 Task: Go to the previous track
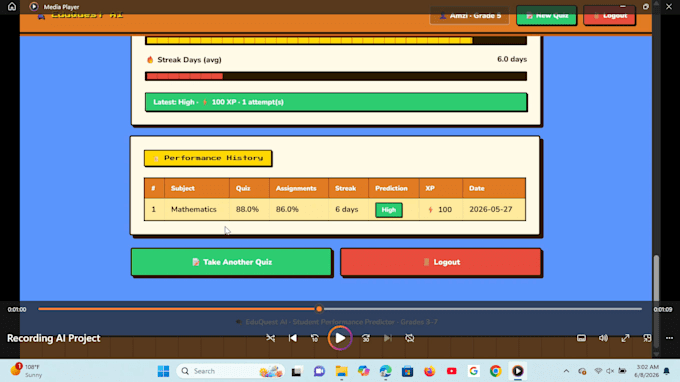pyautogui.click(x=293, y=338)
